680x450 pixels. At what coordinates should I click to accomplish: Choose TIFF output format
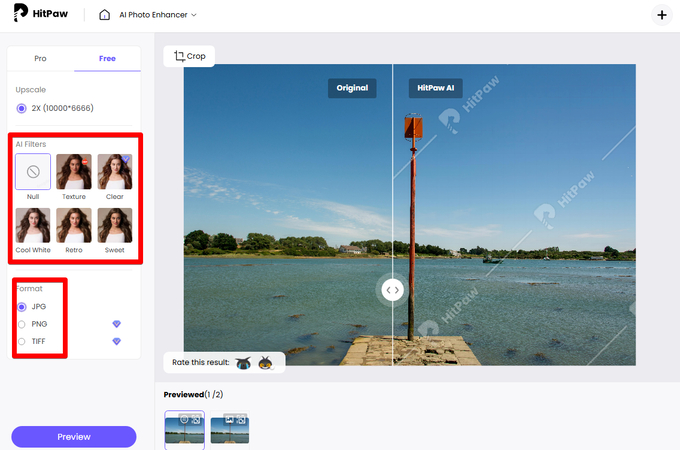coord(32,341)
